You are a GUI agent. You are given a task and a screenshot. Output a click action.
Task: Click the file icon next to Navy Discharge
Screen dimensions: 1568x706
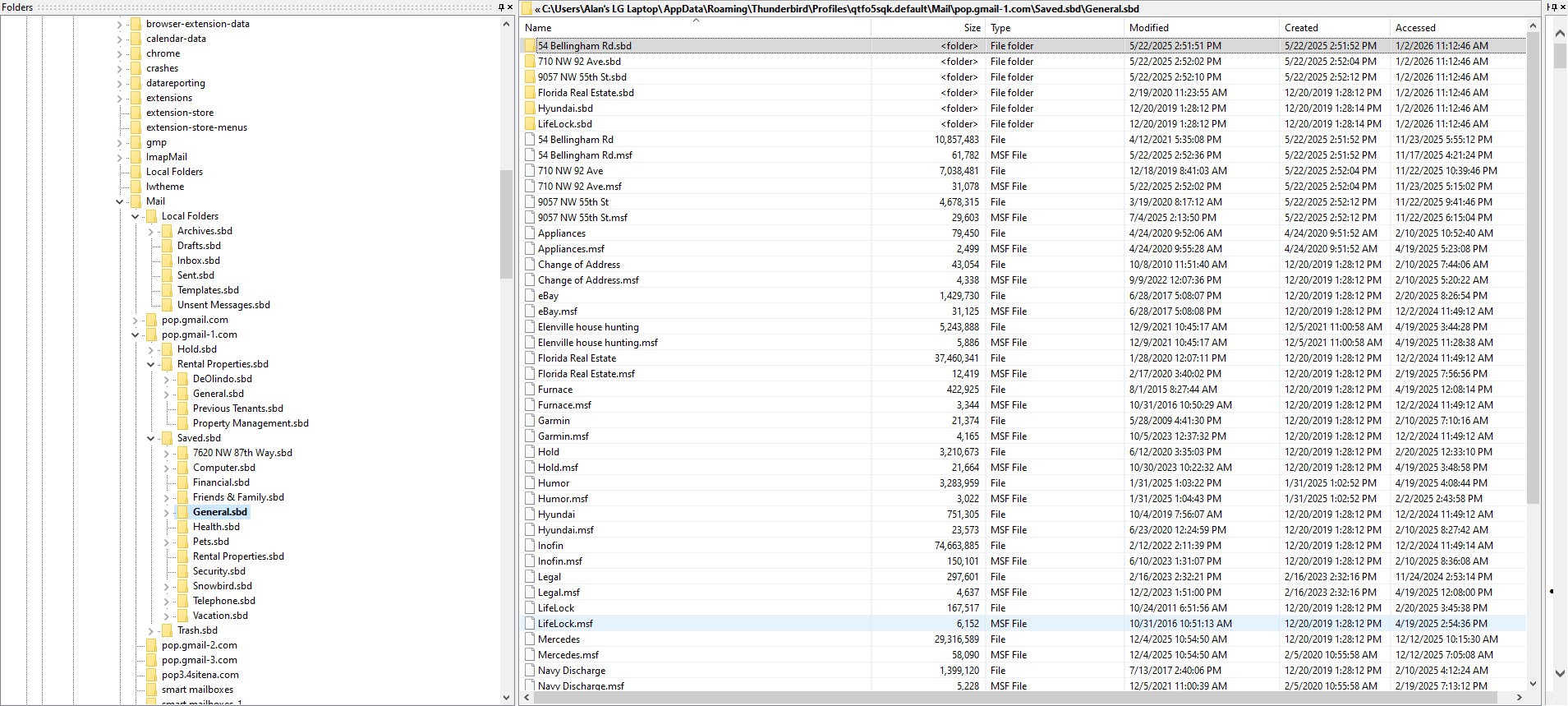[x=531, y=671]
